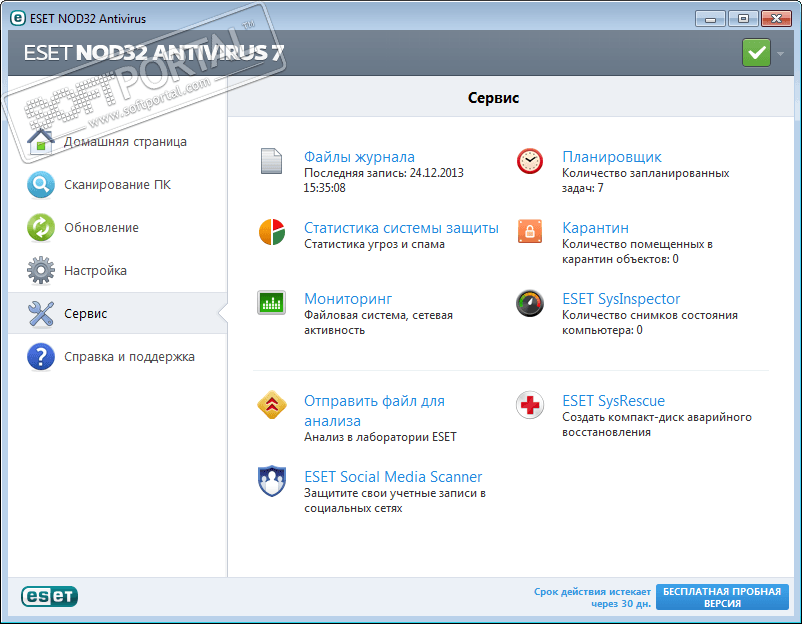802x624 pixels.
Task: Click the green protection status checkmark
Action: point(756,53)
